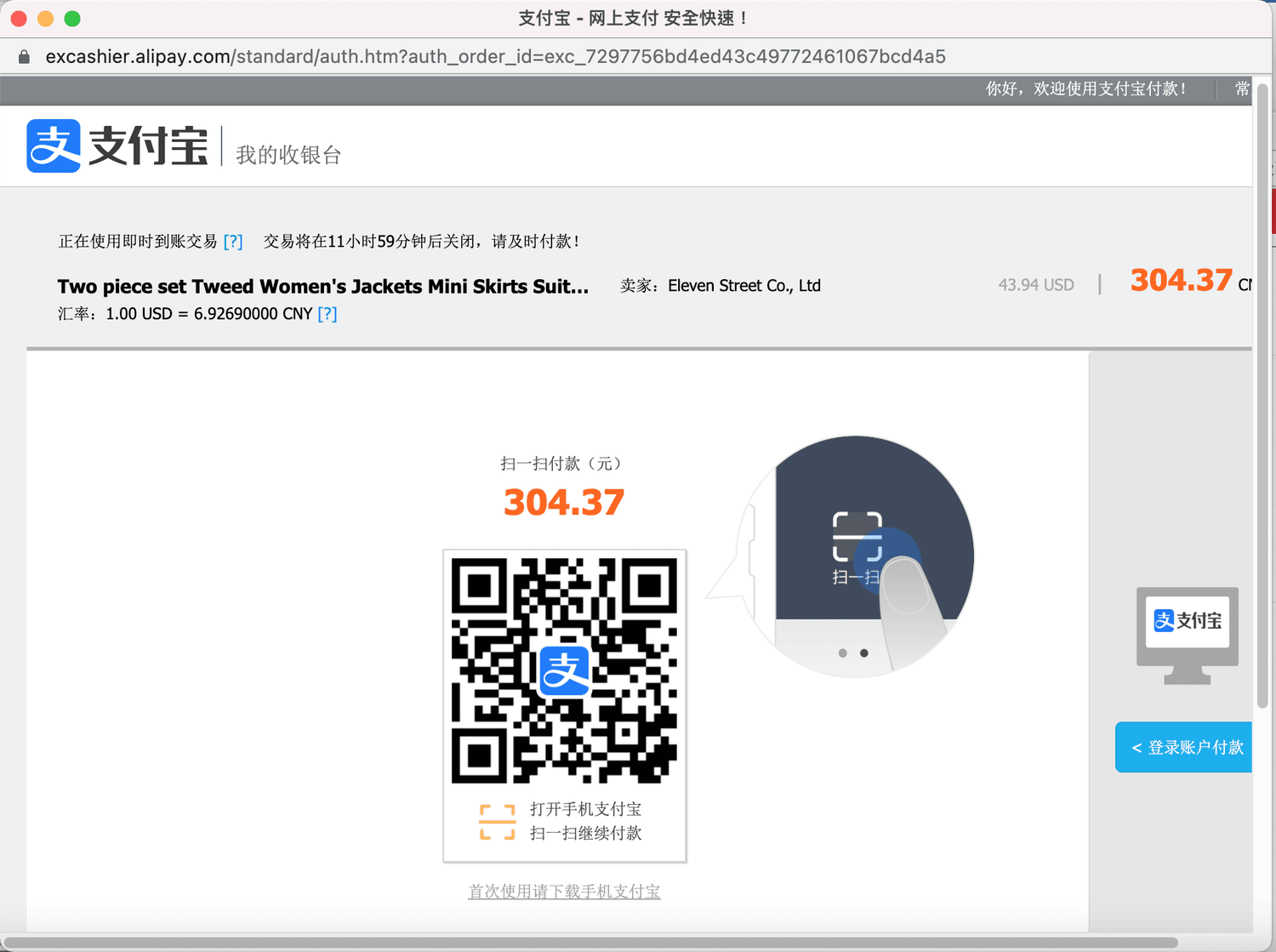Image resolution: width=1276 pixels, height=952 pixels.
Task: Click the 43.94 USD amount
Action: click(1036, 285)
